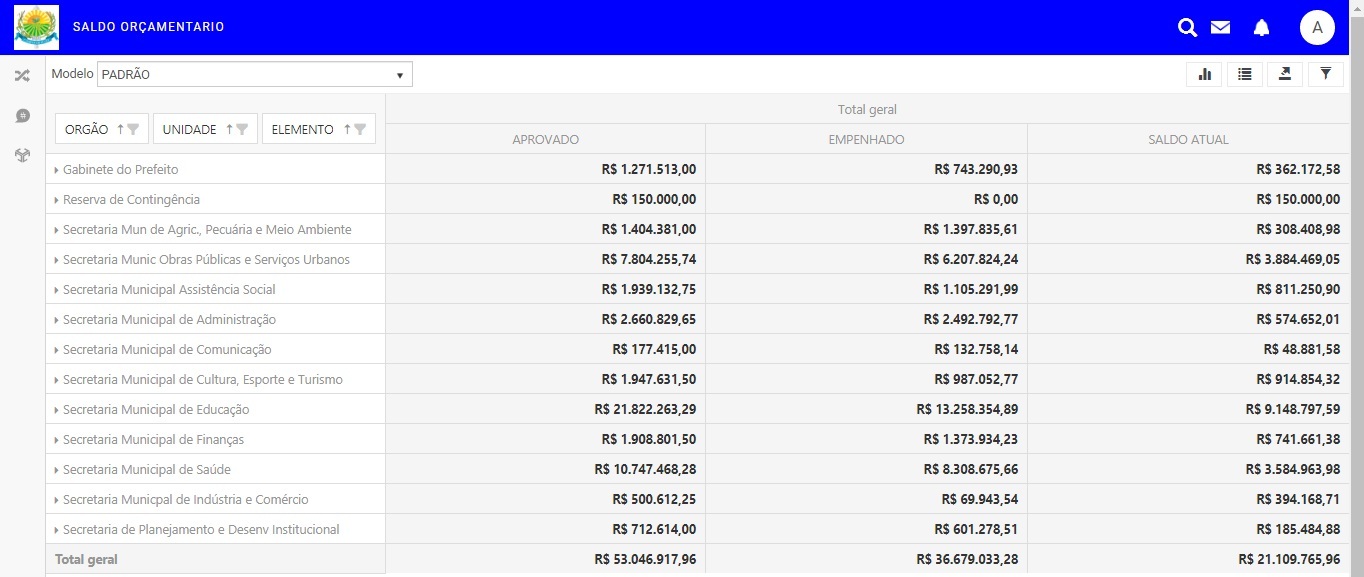1364x577 pixels.
Task: Expand Secretaria Municipal de Educação row
Action: coord(57,410)
